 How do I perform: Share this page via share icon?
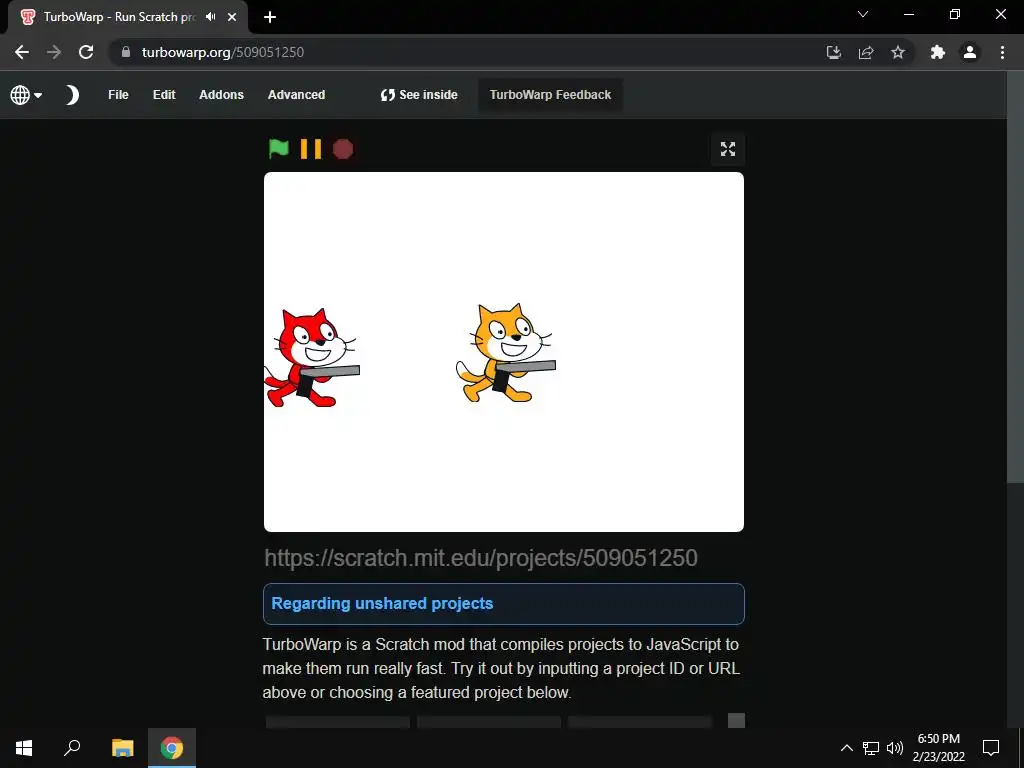(866, 52)
